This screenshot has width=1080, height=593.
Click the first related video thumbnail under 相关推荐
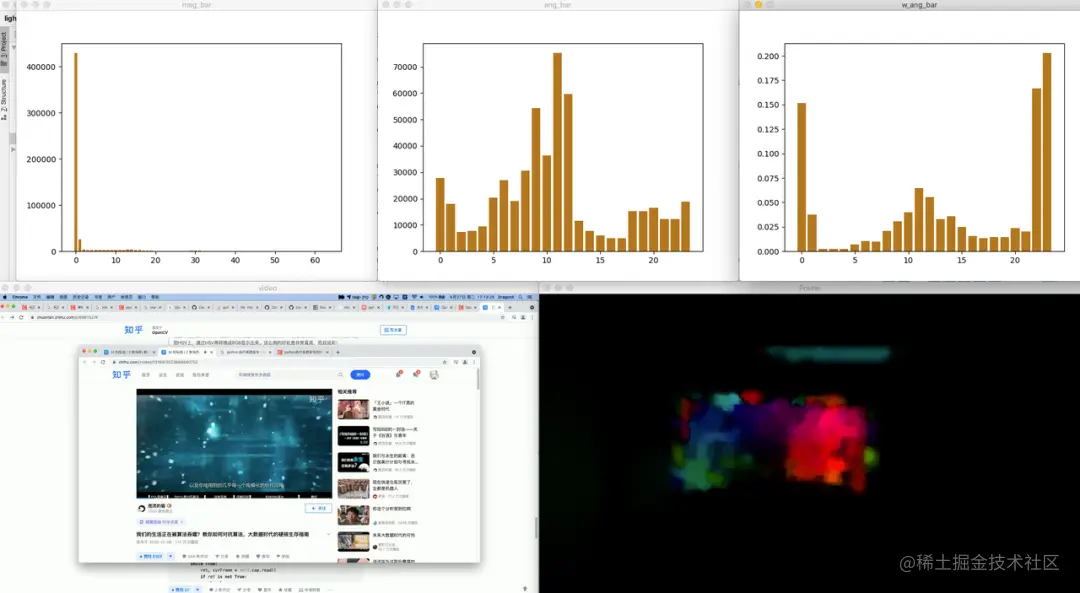pyautogui.click(x=353, y=409)
